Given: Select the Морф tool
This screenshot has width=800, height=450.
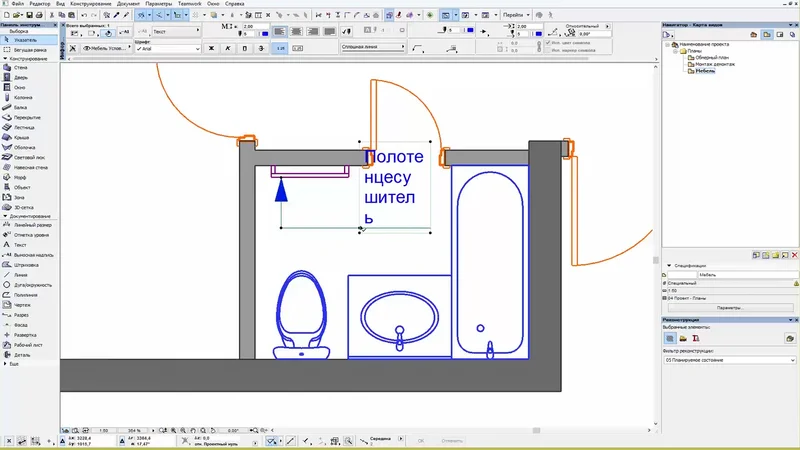Looking at the screenshot, I should point(19,178).
